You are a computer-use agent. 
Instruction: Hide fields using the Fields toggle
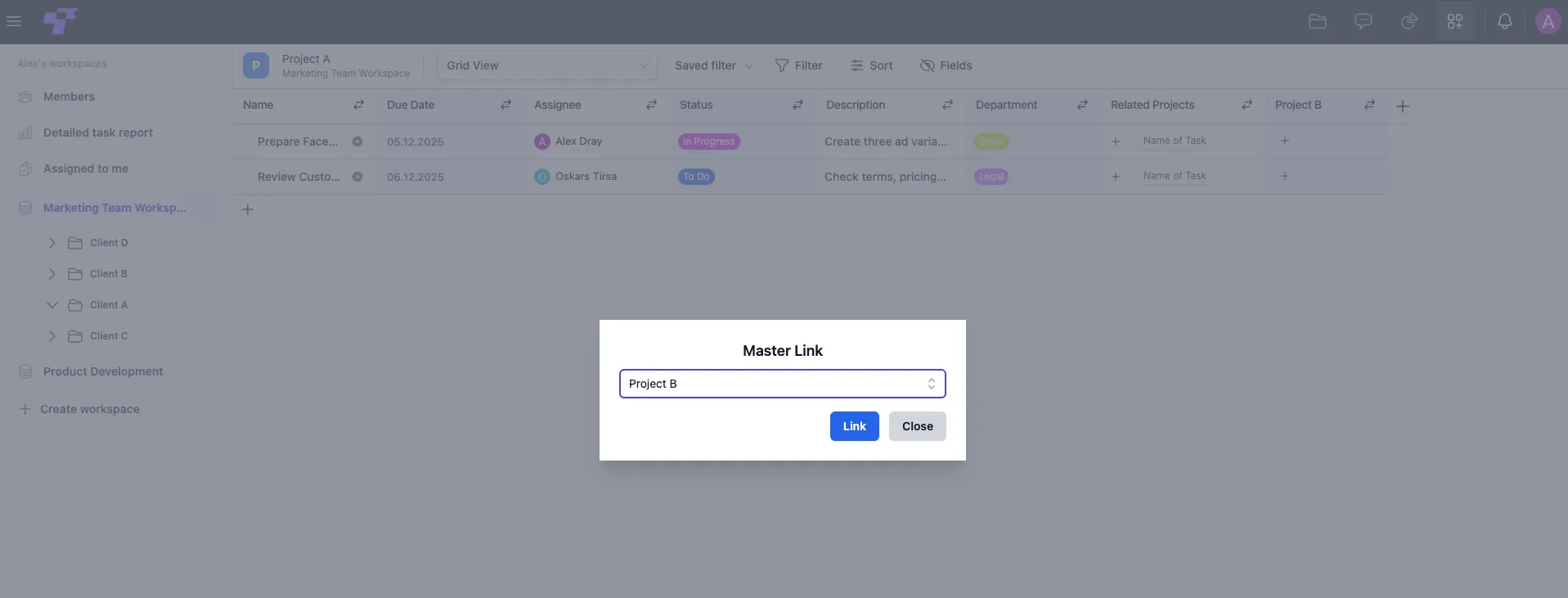coord(946,65)
